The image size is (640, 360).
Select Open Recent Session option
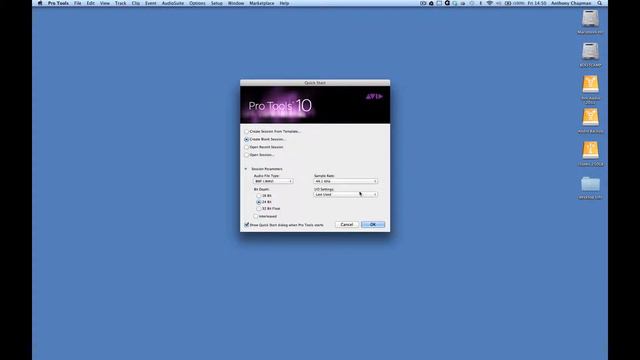247,147
